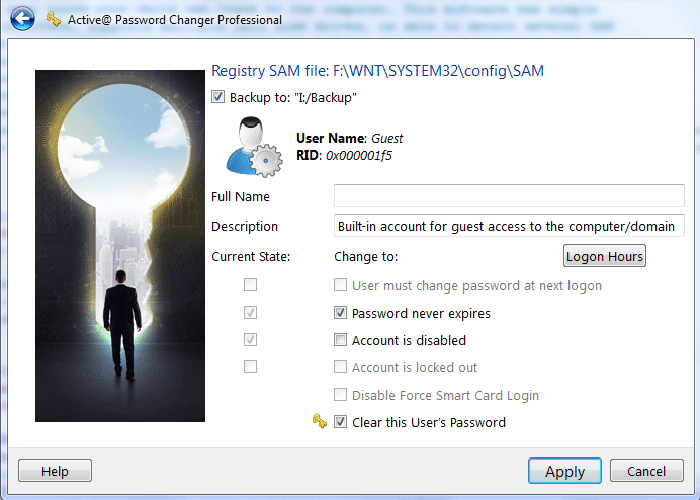Click current state checkbox for must change password
The width and height of the screenshot is (700, 500).
pyautogui.click(x=250, y=284)
